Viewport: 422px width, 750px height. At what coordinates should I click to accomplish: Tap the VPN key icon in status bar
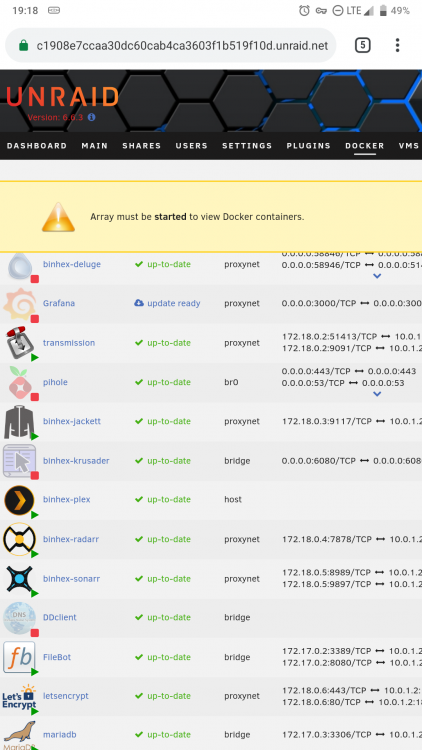321,11
